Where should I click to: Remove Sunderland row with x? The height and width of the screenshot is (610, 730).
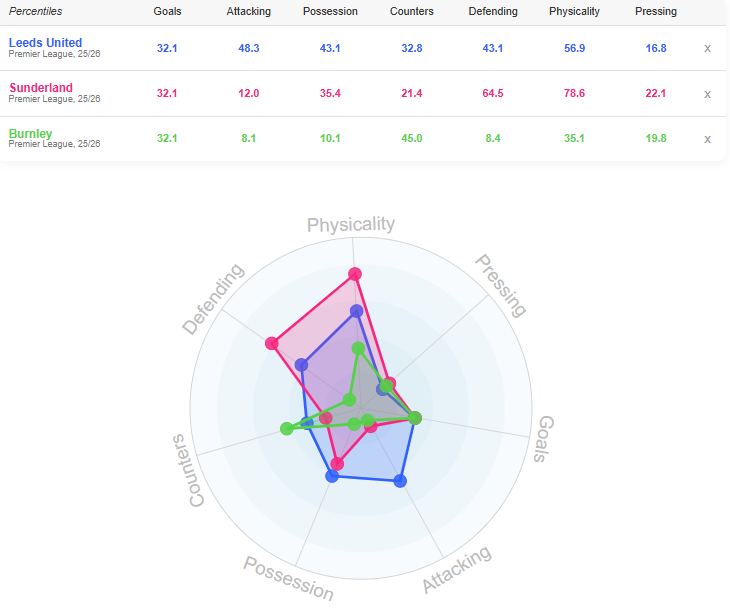point(707,93)
